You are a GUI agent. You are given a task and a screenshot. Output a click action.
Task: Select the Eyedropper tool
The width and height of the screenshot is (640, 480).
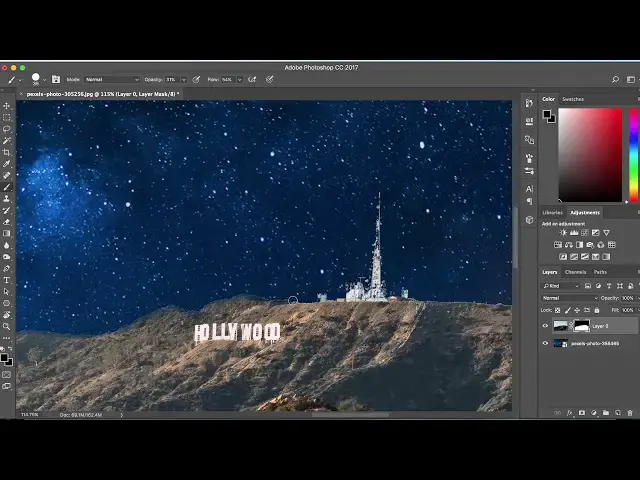coord(6,164)
